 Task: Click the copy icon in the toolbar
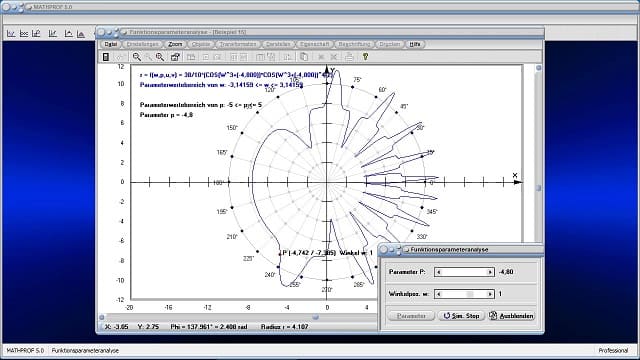coord(304,57)
